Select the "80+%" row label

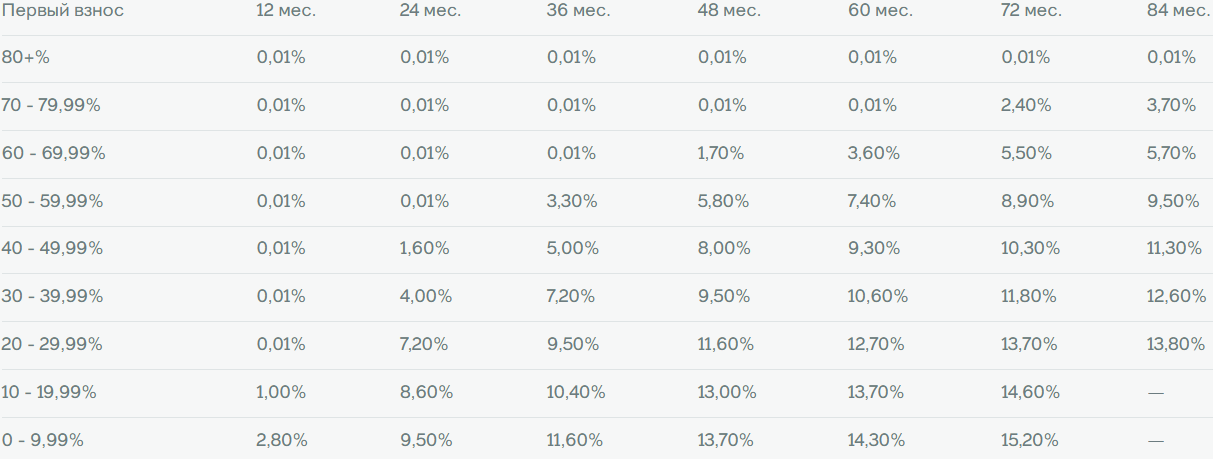pos(26,58)
